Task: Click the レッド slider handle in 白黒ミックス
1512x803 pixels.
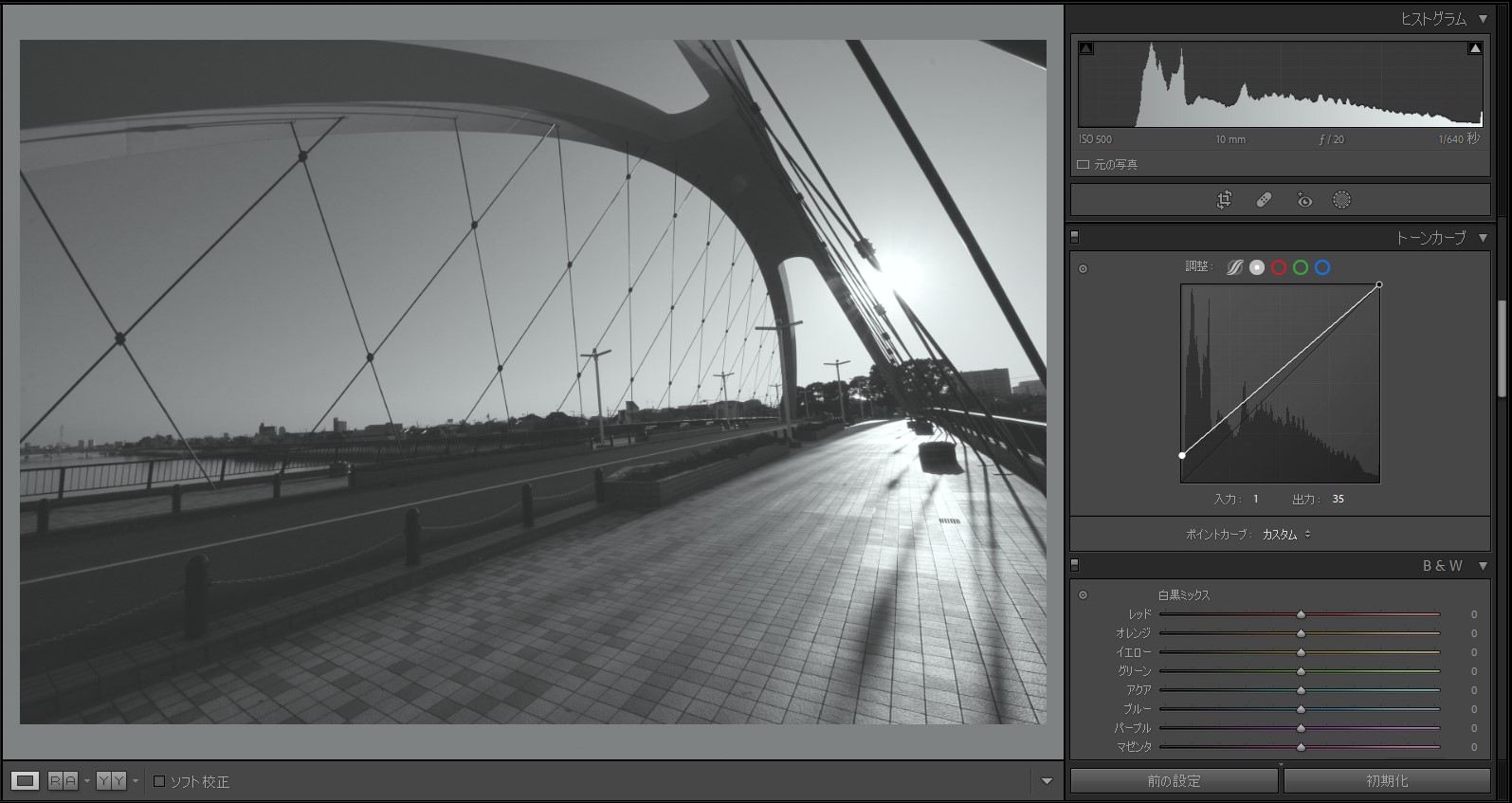Action: (1301, 614)
